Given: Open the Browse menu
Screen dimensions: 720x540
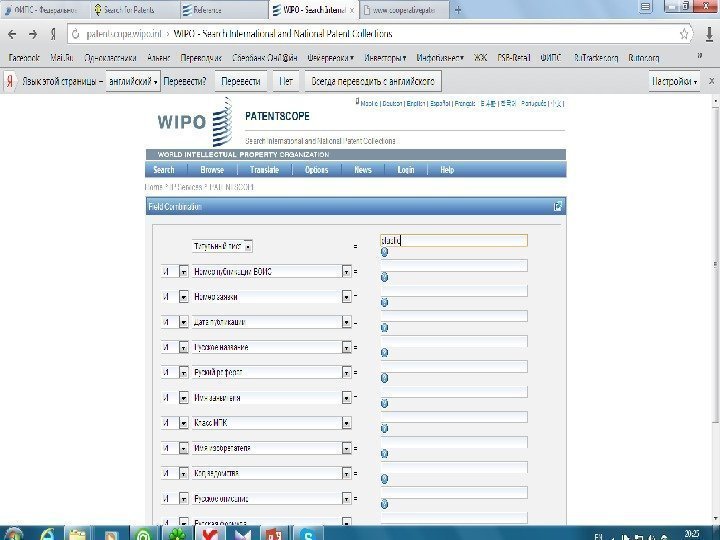Looking at the screenshot, I should tap(212, 169).
